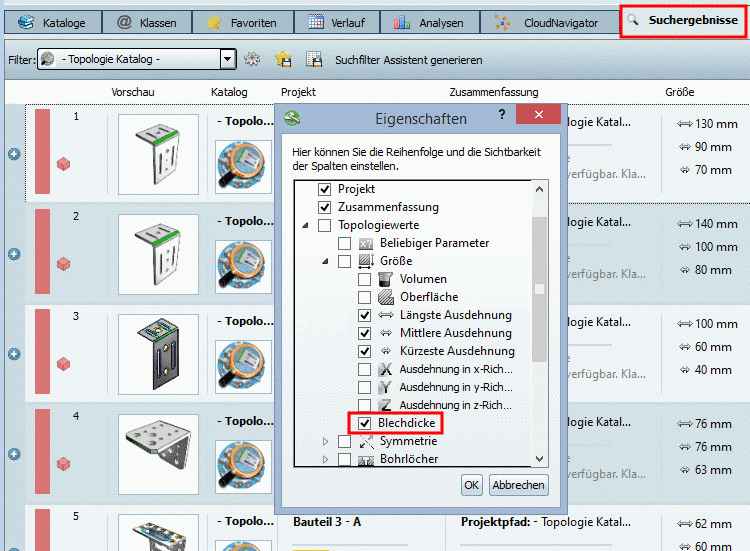Click the red cube icon in row 3
Screen dimensions: 750x551
(63, 364)
